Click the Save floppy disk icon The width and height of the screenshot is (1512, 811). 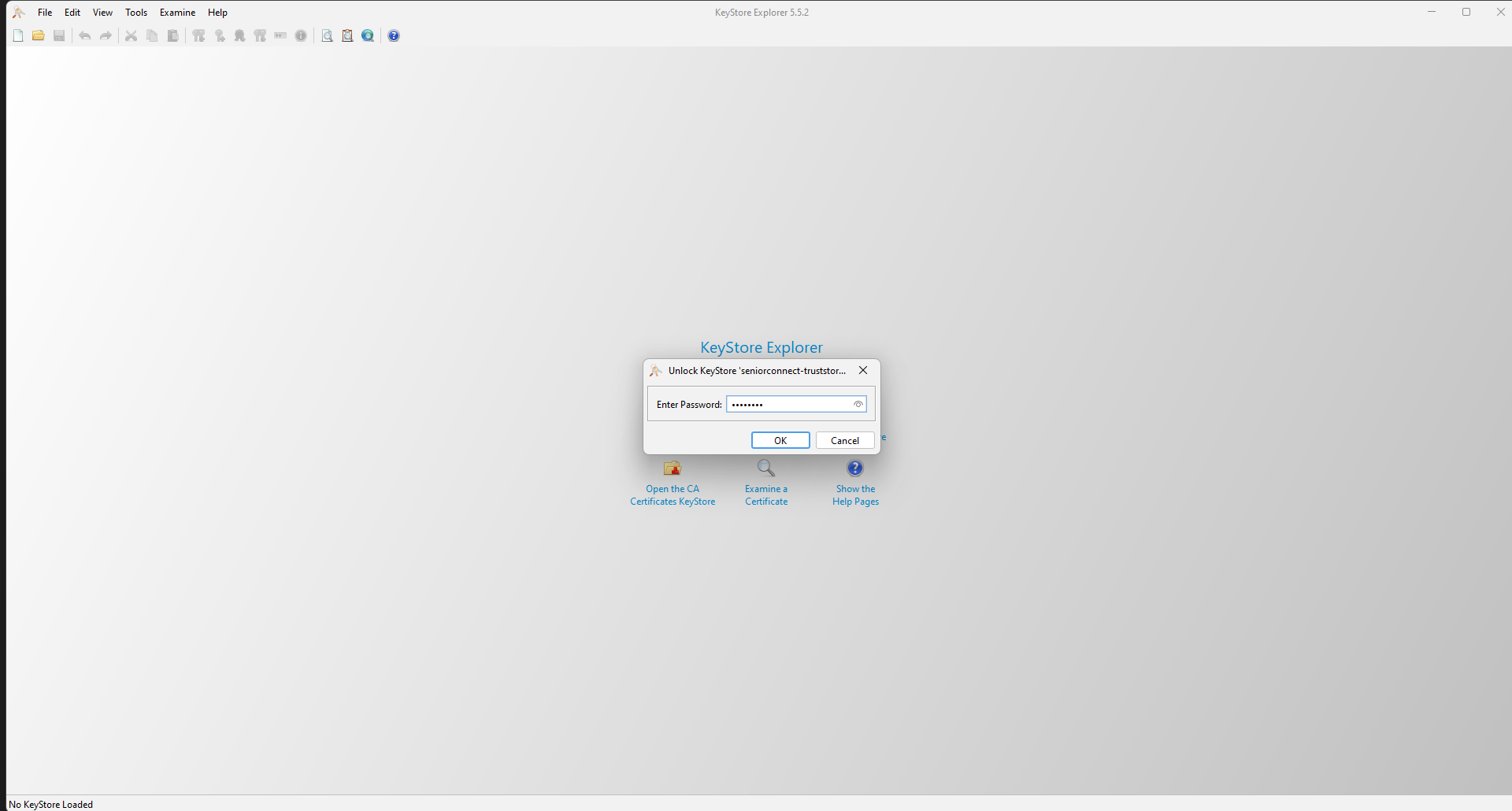tap(59, 35)
